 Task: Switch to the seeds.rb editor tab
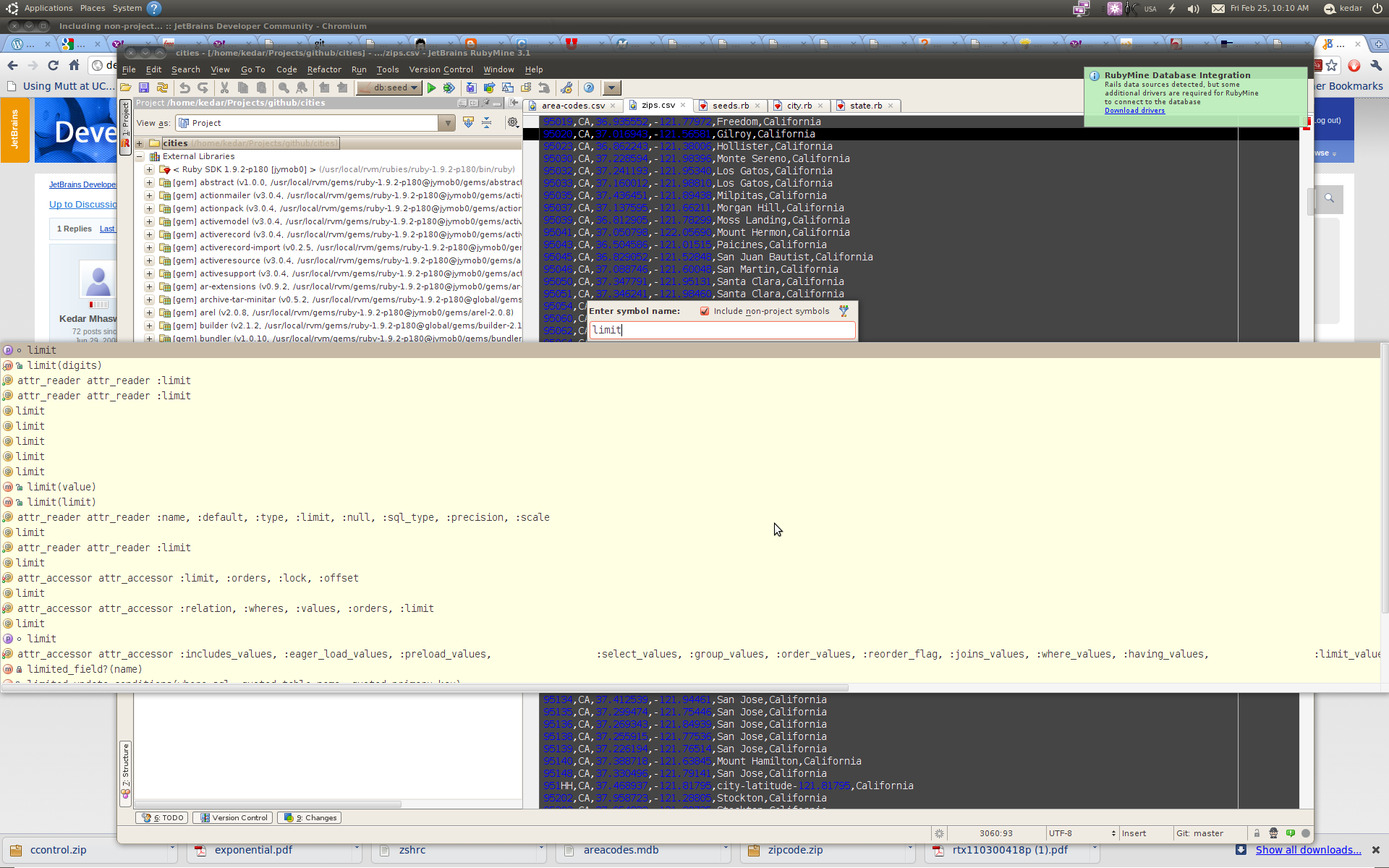coord(730,106)
